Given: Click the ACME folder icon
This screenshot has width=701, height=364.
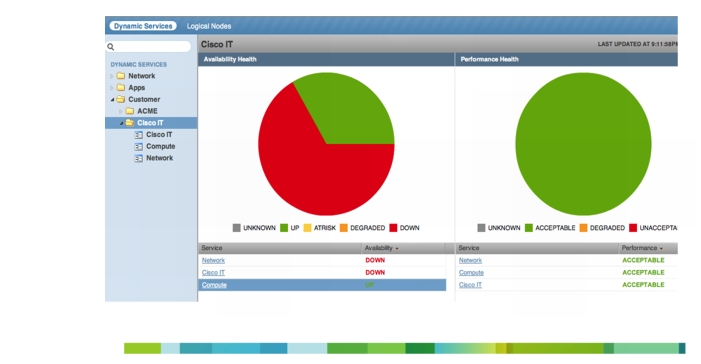Looking at the screenshot, I should pos(130,110).
